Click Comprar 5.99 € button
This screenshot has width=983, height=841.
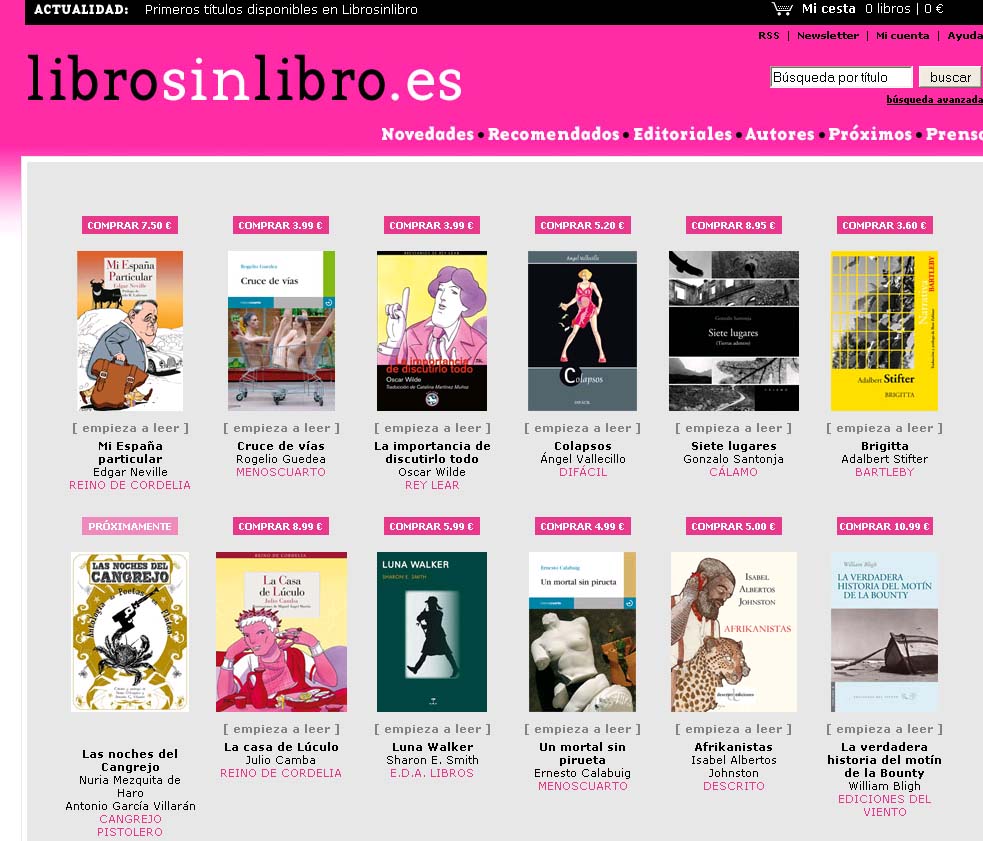pos(432,526)
